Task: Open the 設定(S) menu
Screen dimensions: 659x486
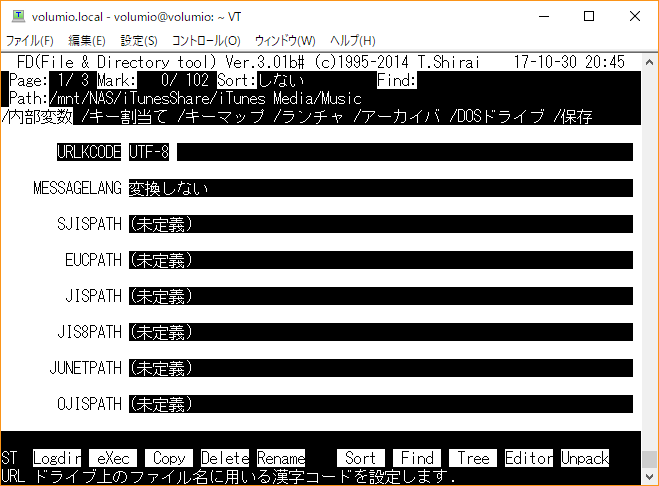Action: tap(139, 41)
